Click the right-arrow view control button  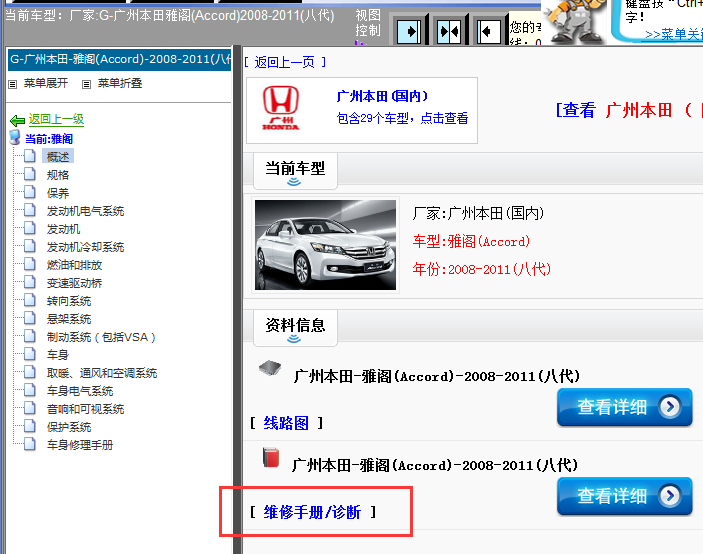click(409, 32)
